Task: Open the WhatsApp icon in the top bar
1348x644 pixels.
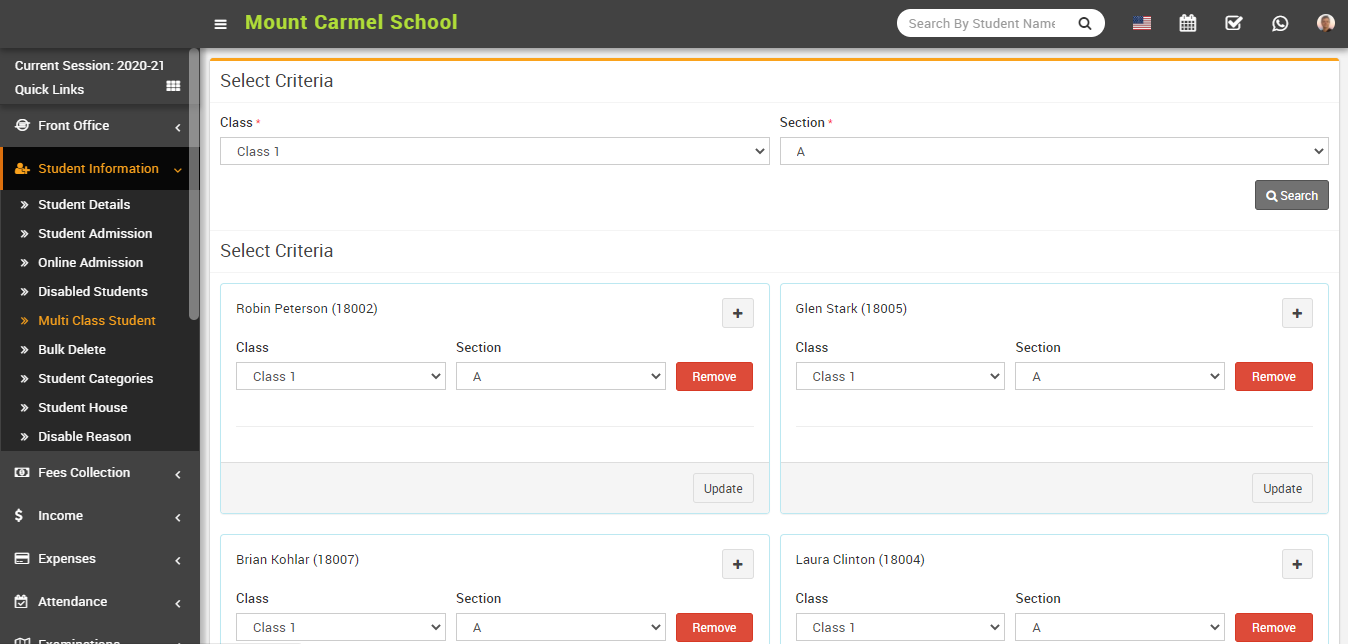Action: [1280, 22]
